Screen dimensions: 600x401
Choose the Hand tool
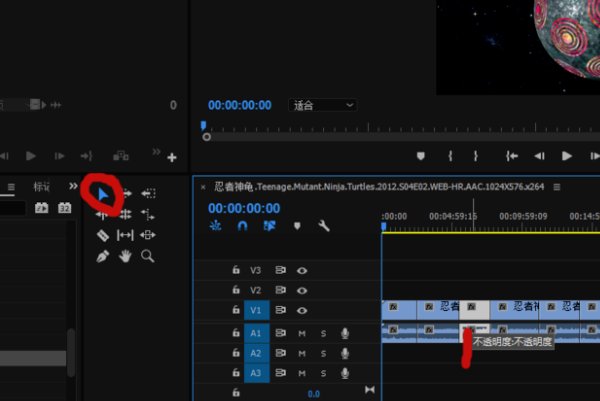(126, 257)
